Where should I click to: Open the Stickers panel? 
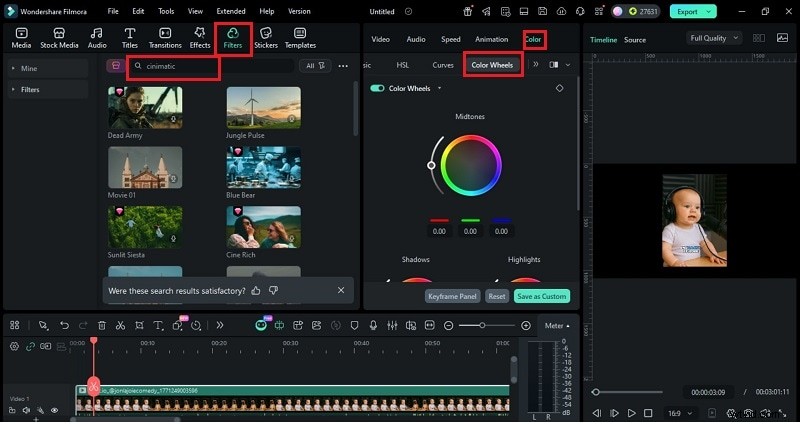click(x=266, y=38)
